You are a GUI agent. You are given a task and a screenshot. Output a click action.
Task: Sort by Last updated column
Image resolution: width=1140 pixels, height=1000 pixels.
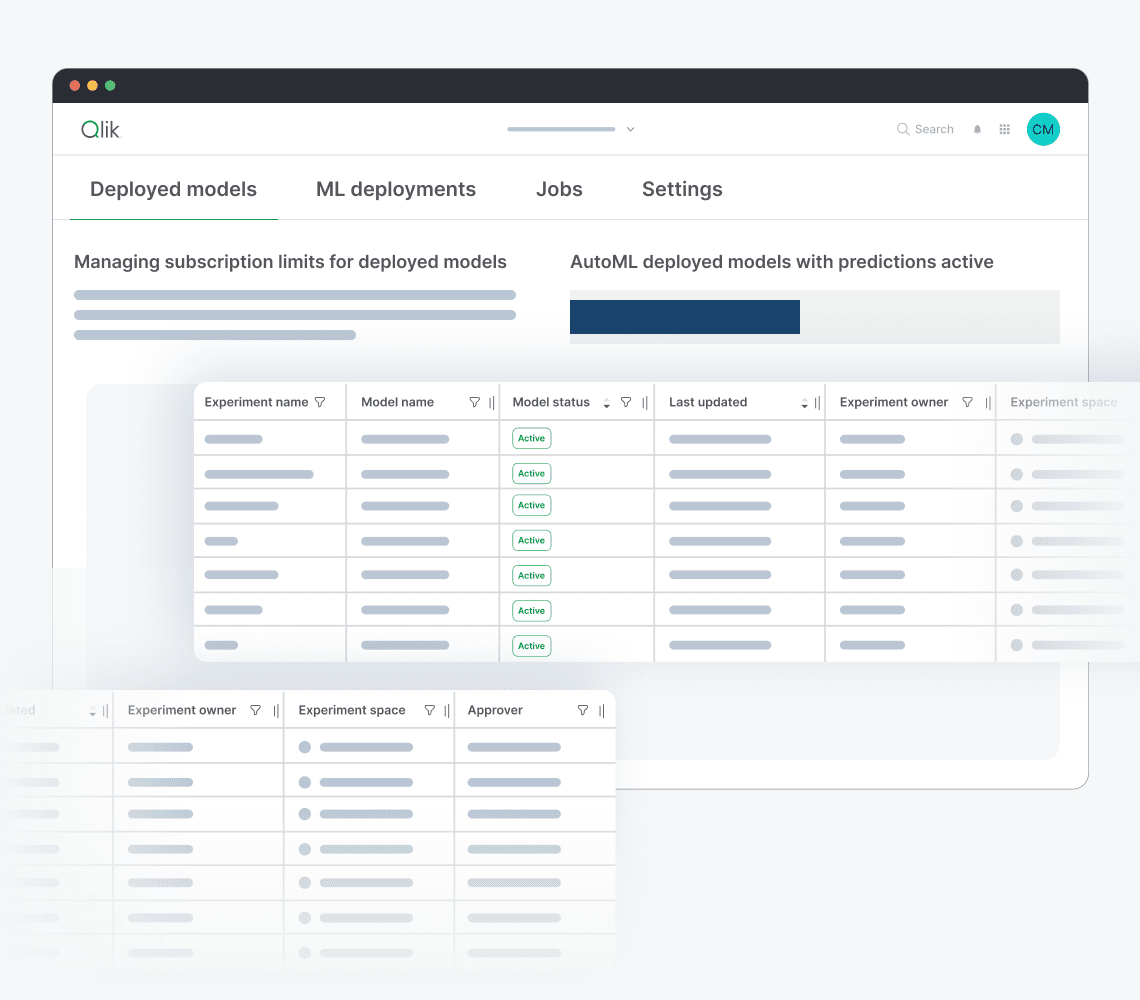click(805, 403)
